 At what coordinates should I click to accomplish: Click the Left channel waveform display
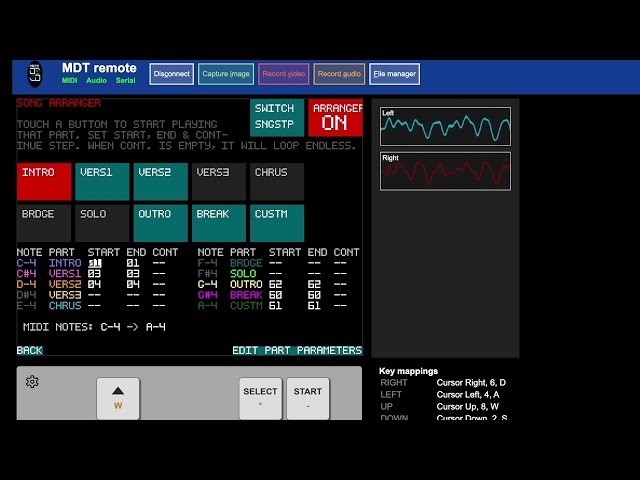pos(445,127)
